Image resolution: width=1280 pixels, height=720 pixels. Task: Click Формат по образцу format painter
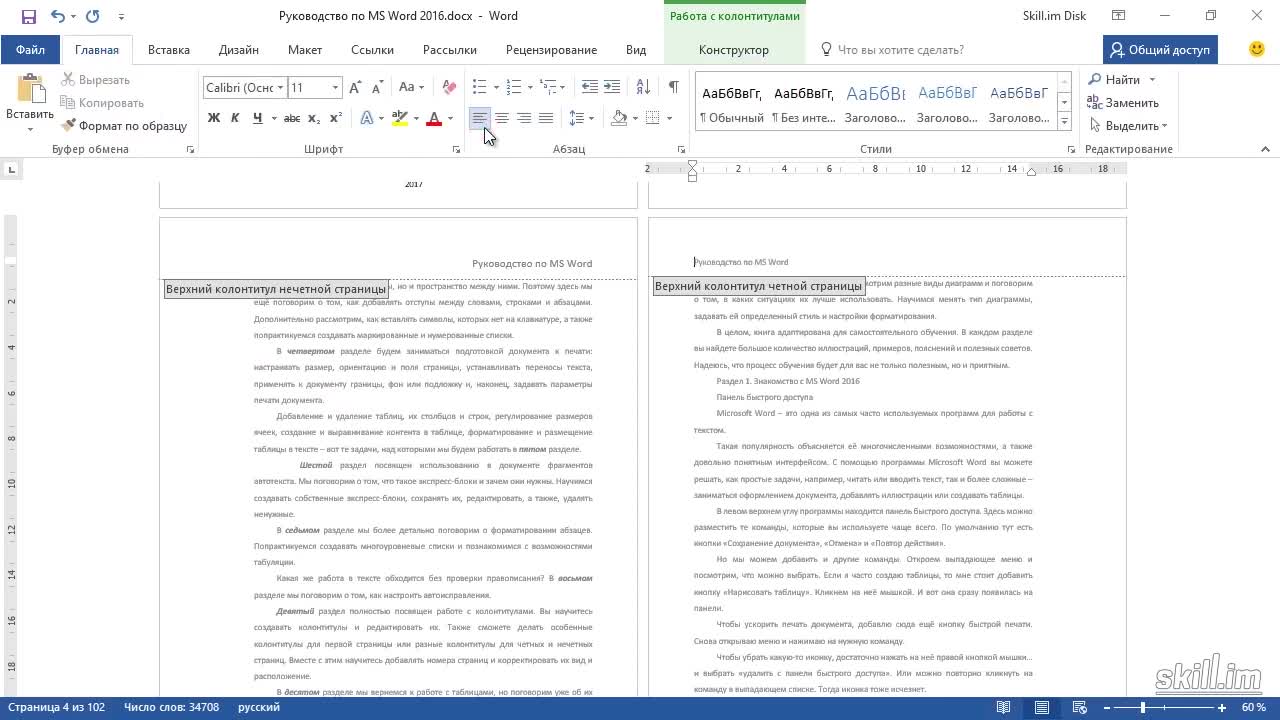click(x=125, y=126)
